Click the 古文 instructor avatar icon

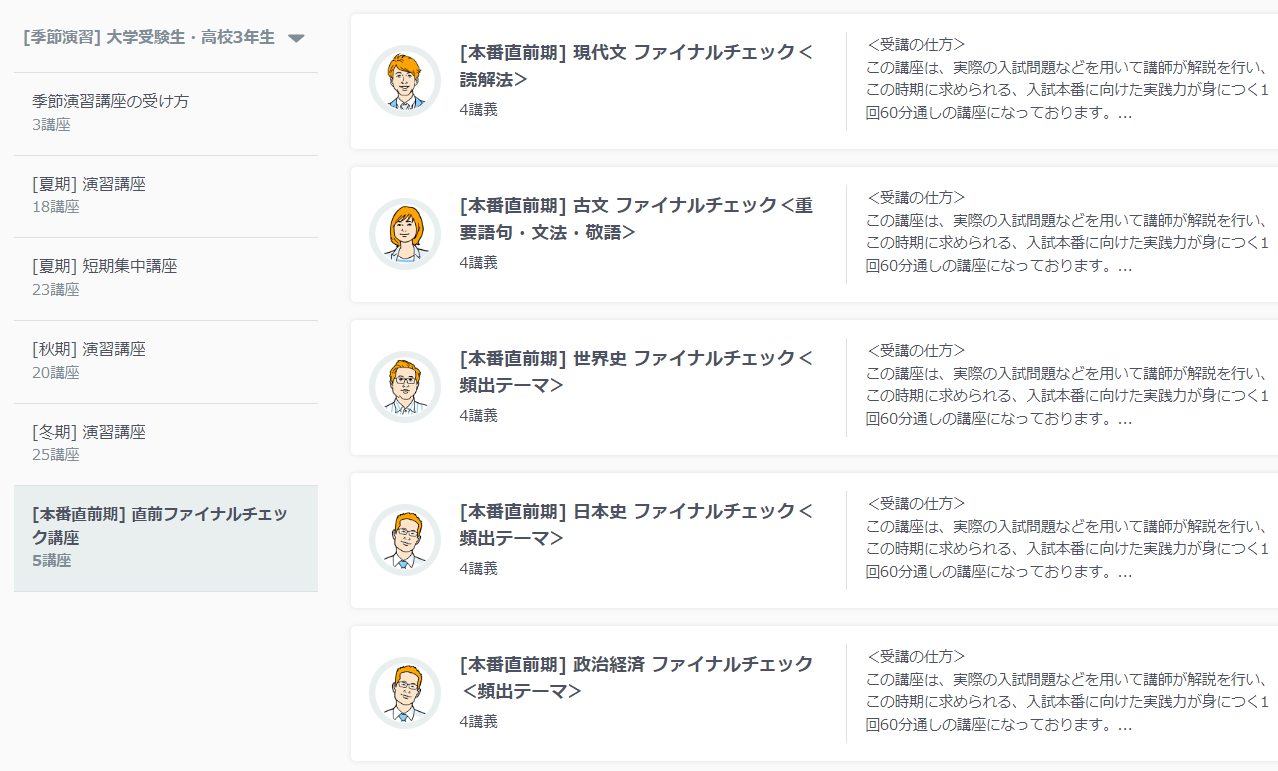(x=404, y=233)
